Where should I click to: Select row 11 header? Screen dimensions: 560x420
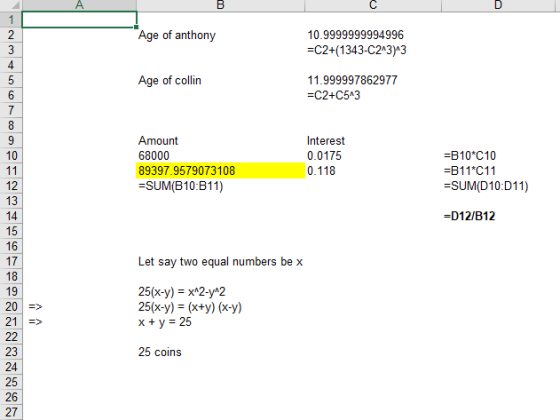click(x=11, y=171)
